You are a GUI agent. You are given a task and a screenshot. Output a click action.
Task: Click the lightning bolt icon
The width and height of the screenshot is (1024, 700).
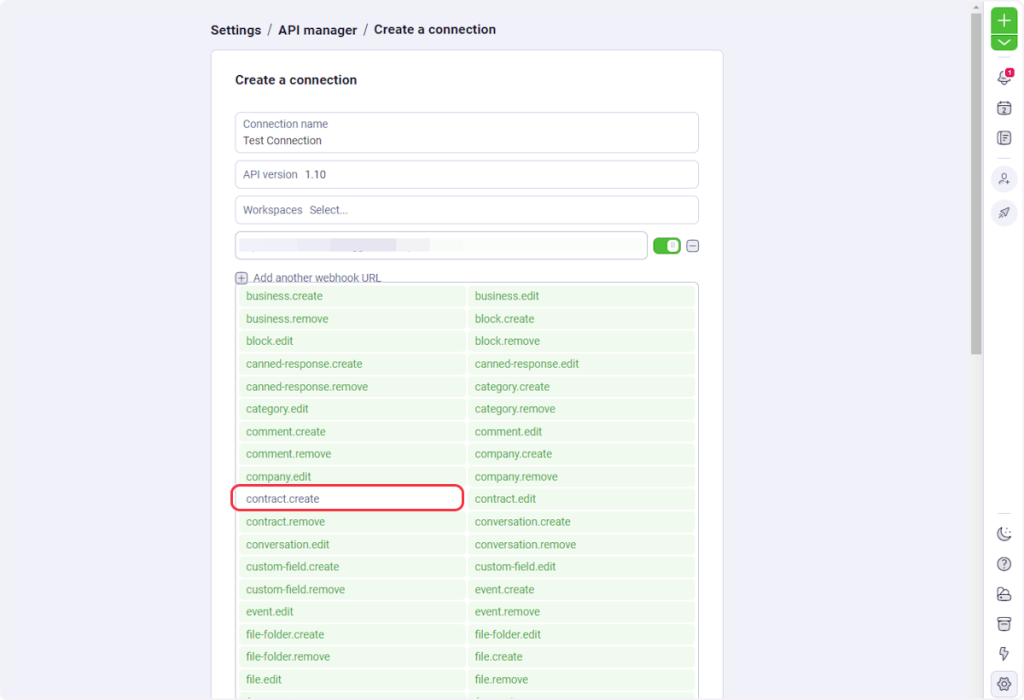tap(1004, 654)
